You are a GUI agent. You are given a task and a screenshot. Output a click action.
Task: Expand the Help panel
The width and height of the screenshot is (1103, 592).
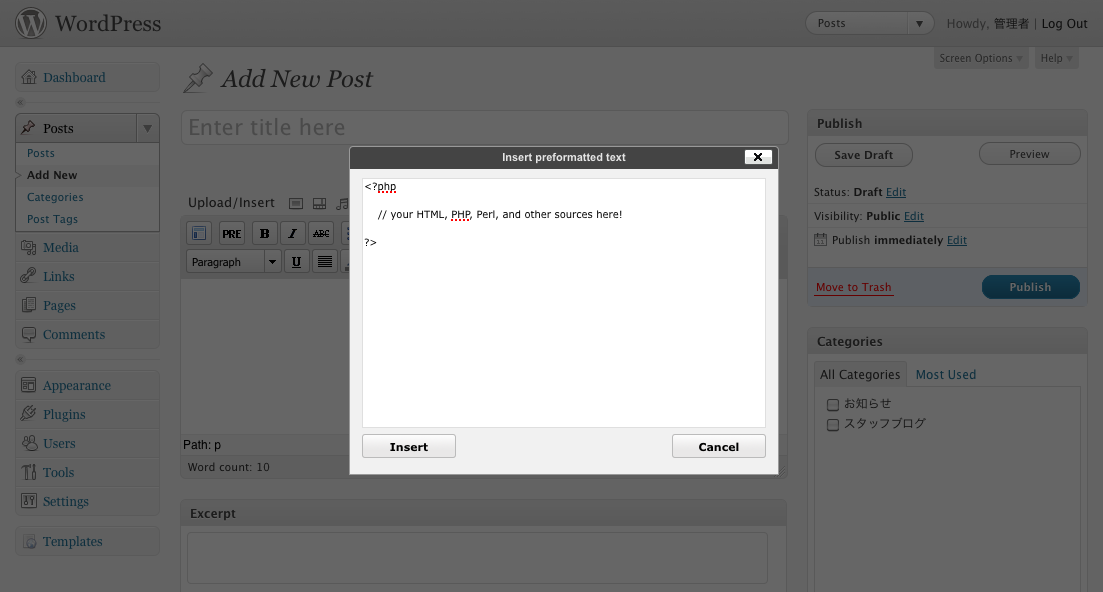1057,58
